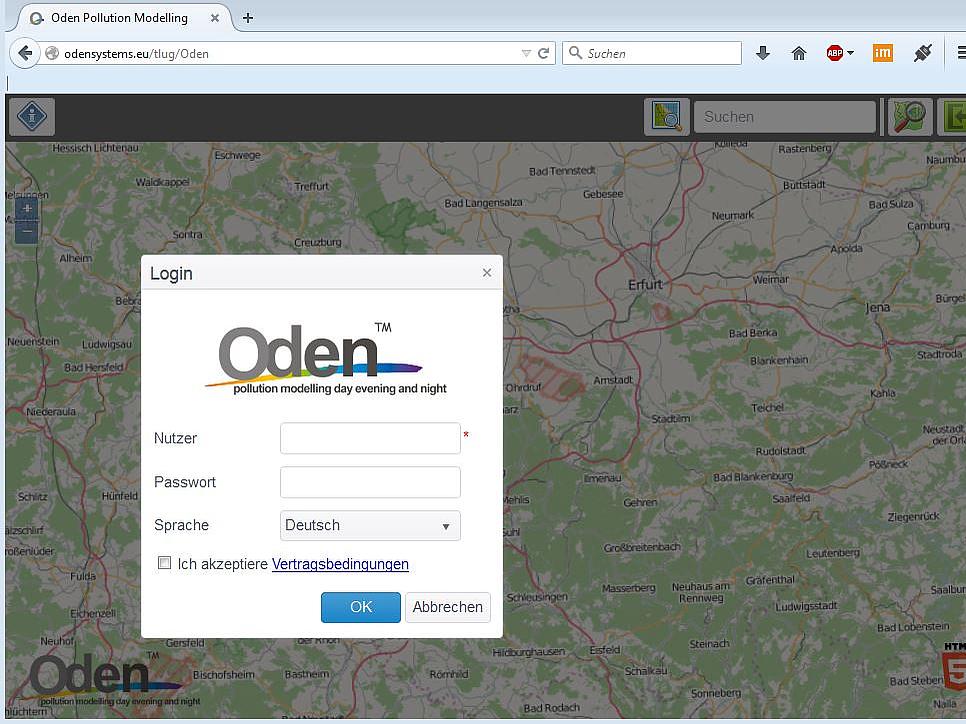Screen dimensions: 966x724
Task: Zoom out the map with the minus button
Action: (26, 232)
